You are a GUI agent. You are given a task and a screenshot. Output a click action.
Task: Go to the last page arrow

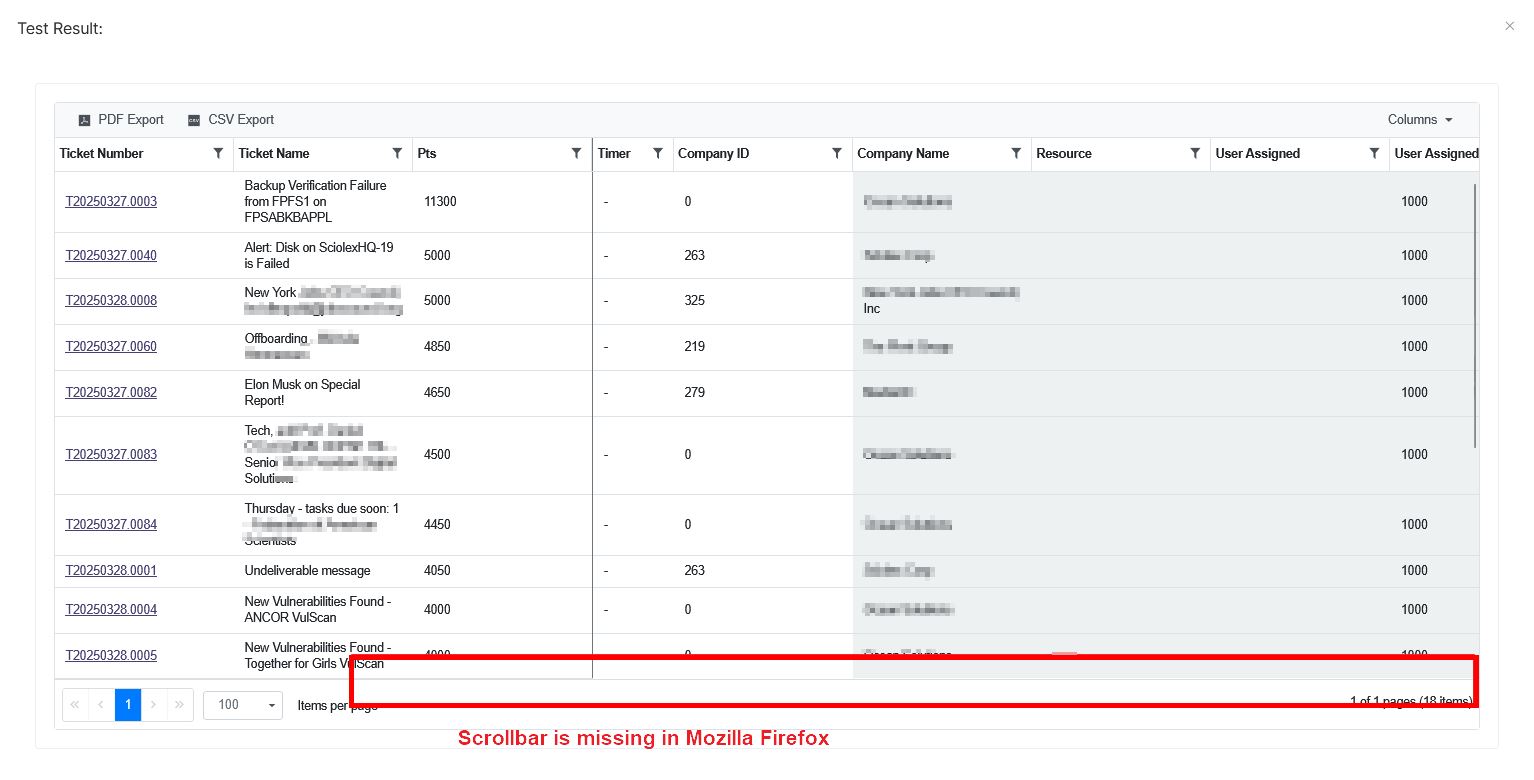(180, 705)
